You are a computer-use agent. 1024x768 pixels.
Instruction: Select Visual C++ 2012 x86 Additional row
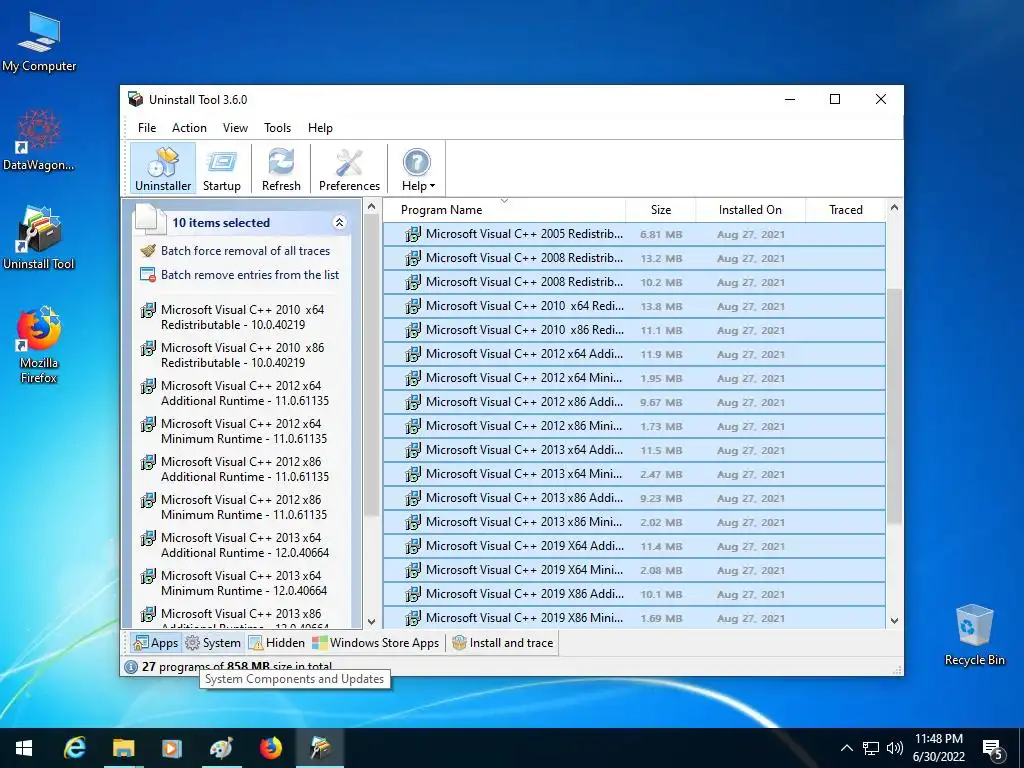634,402
